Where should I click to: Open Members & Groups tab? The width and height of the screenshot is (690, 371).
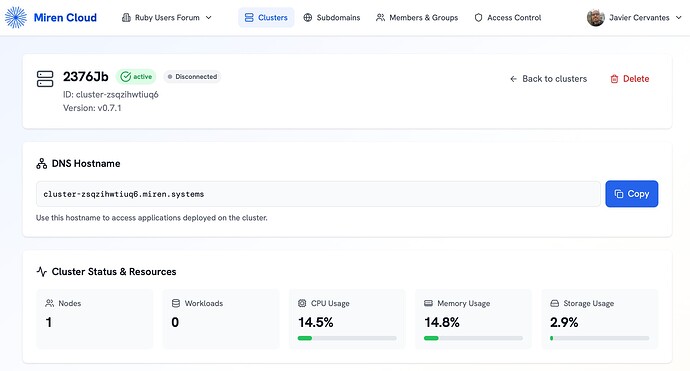[417, 18]
